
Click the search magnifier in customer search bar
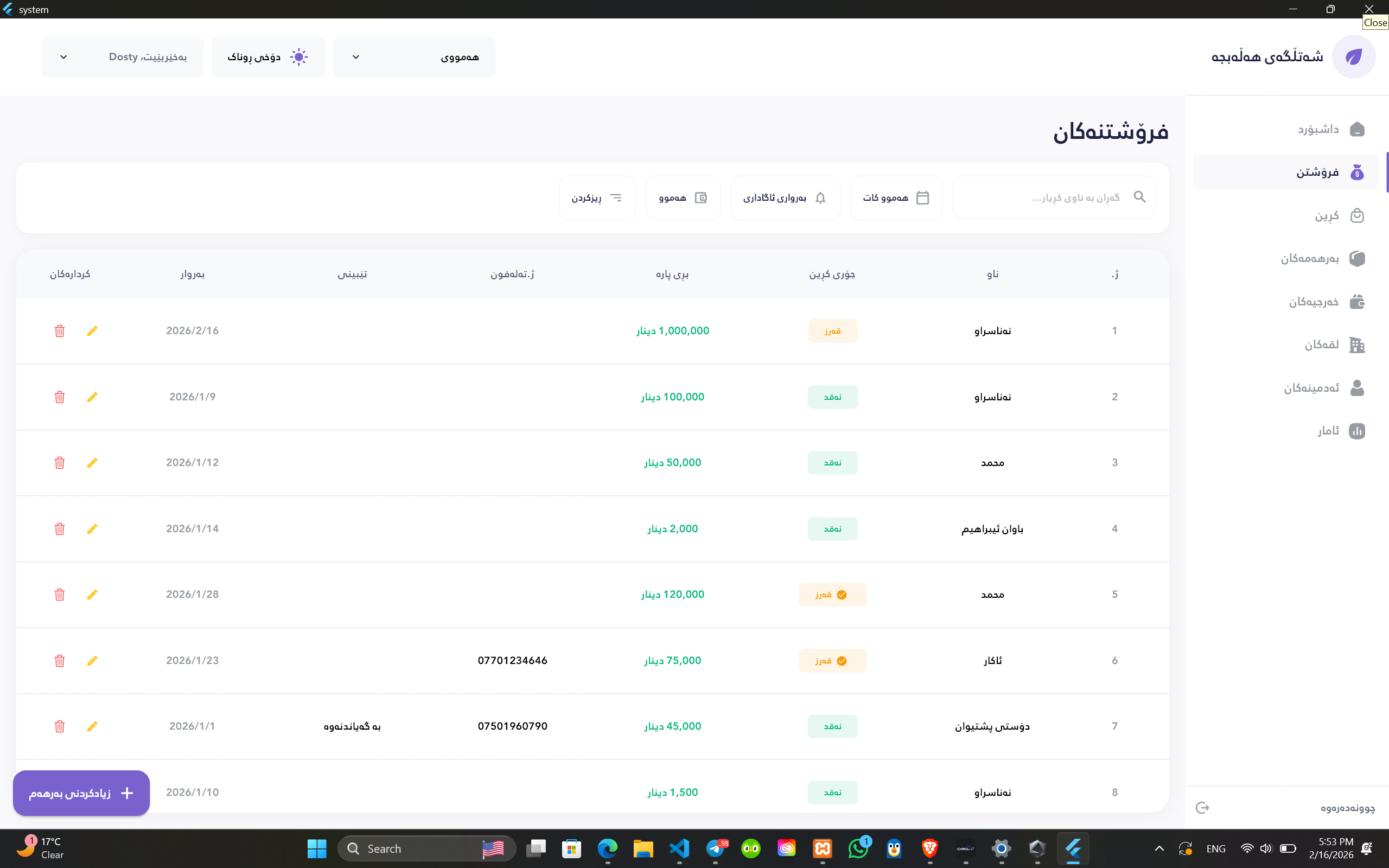[1140, 197]
